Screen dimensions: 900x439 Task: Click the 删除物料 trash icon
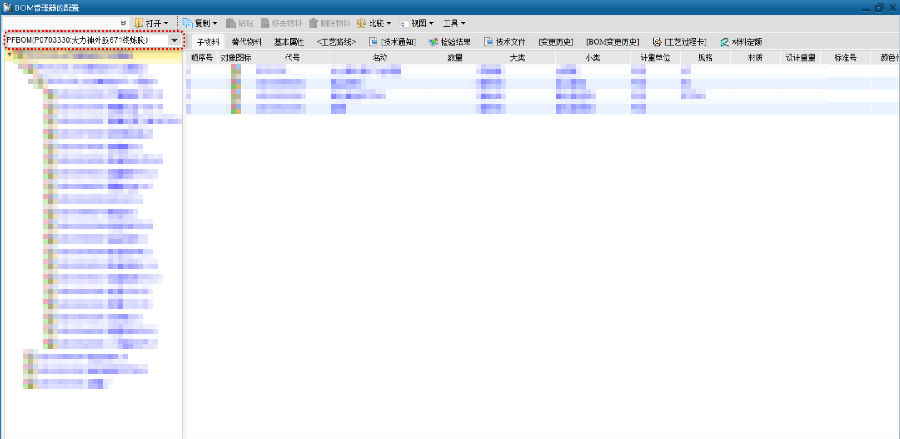(313, 23)
